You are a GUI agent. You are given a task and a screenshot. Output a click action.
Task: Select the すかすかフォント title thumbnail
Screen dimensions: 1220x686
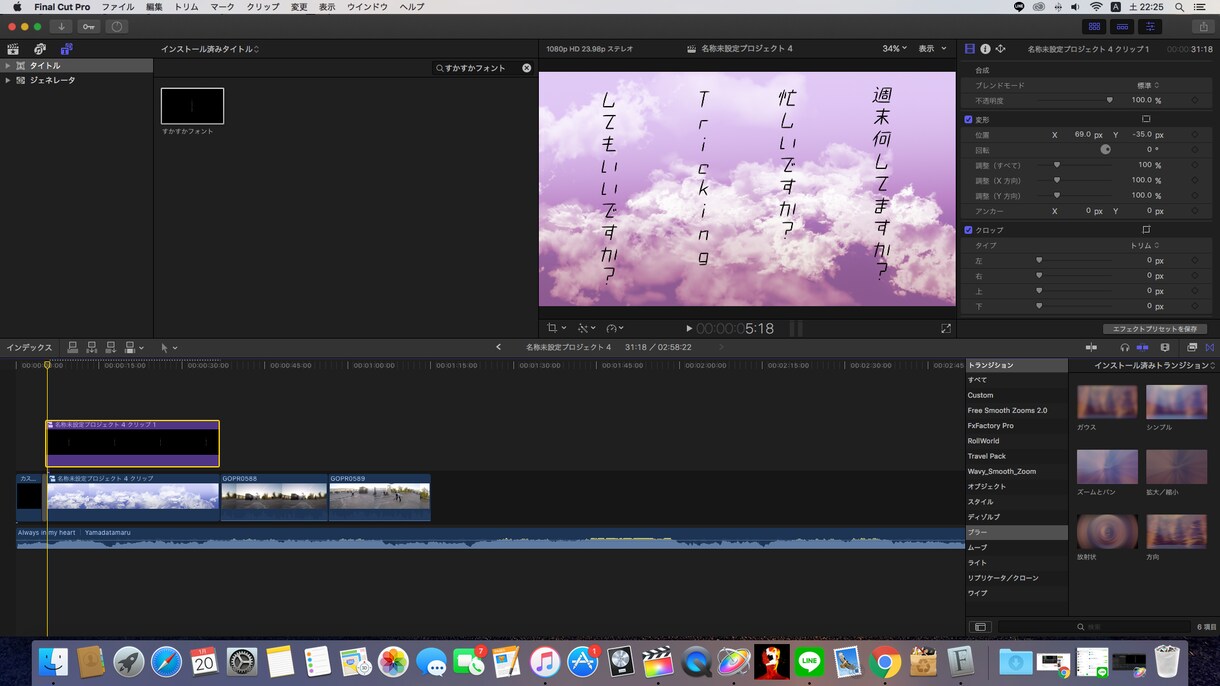click(x=192, y=106)
